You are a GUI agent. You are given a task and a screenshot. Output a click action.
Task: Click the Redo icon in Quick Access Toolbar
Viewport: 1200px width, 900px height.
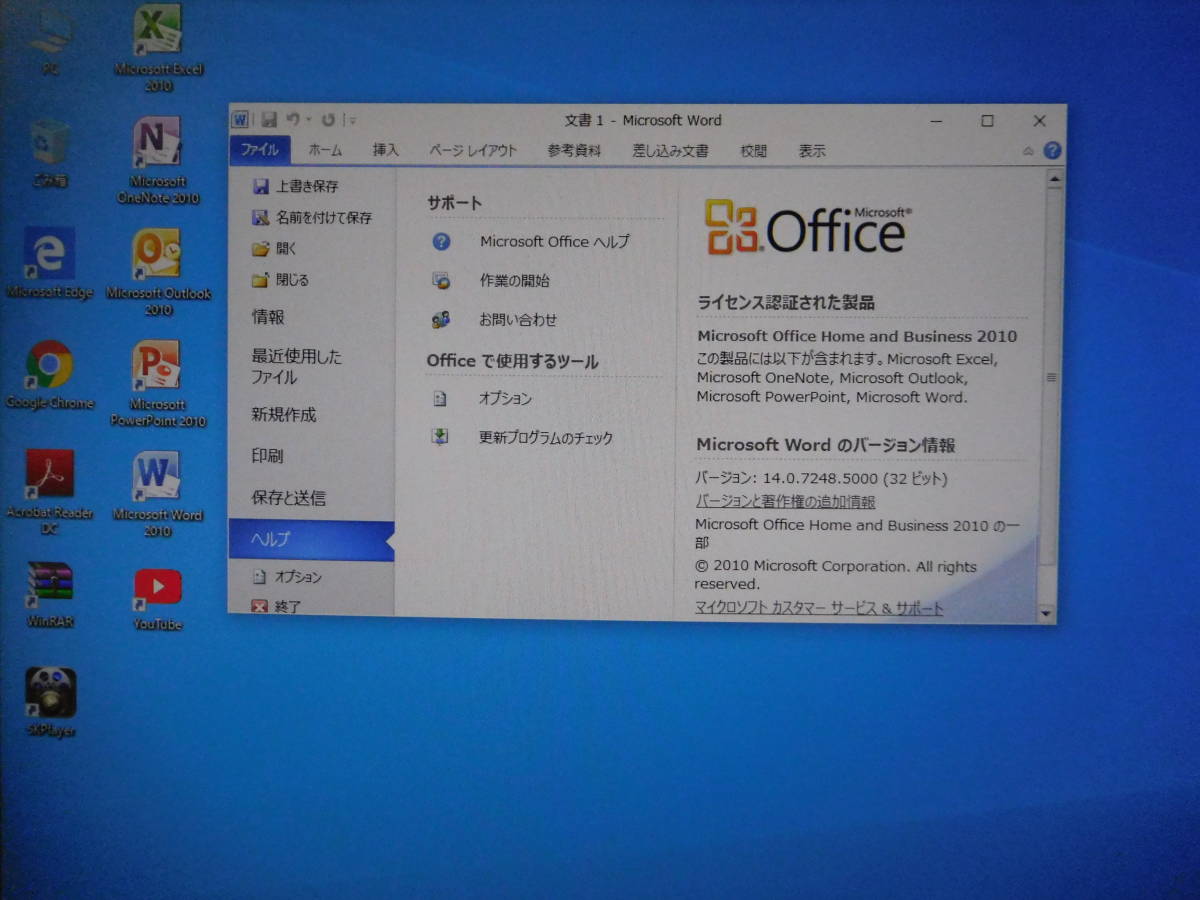(x=328, y=120)
